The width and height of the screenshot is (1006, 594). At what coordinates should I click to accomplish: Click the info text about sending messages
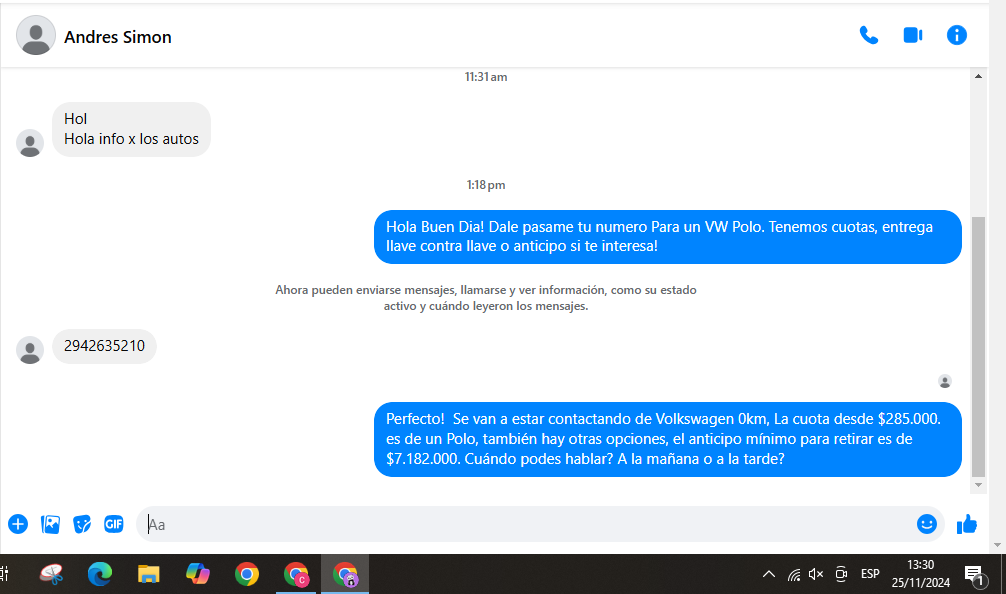coord(486,298)
